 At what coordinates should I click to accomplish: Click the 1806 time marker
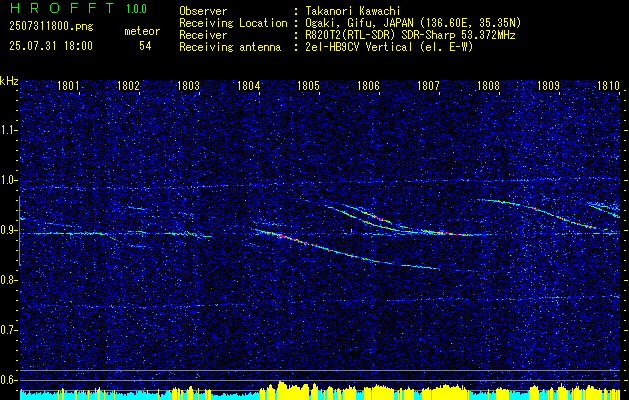coord(368,86)
